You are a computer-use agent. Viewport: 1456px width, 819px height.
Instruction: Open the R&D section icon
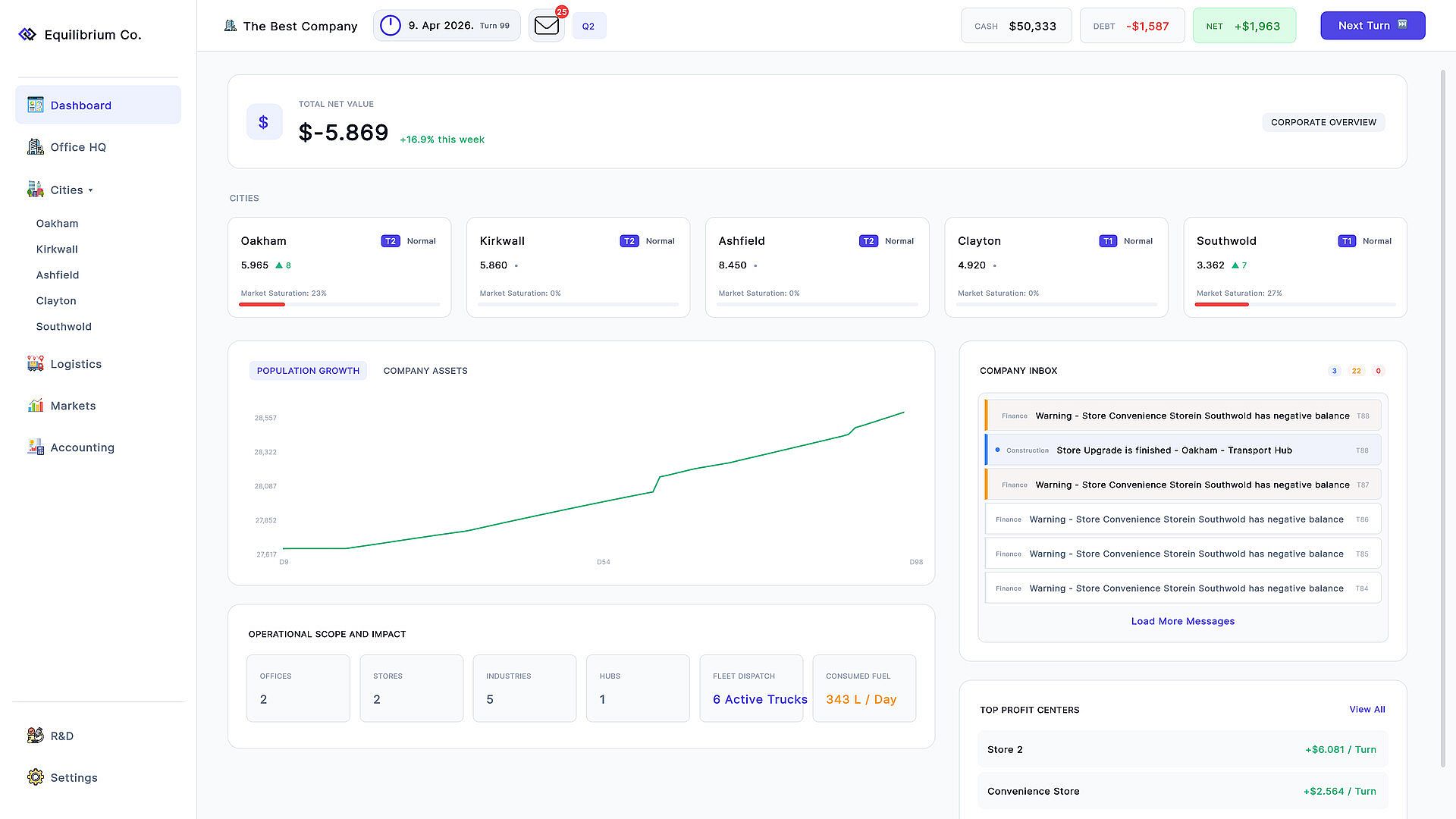[36, 736]
